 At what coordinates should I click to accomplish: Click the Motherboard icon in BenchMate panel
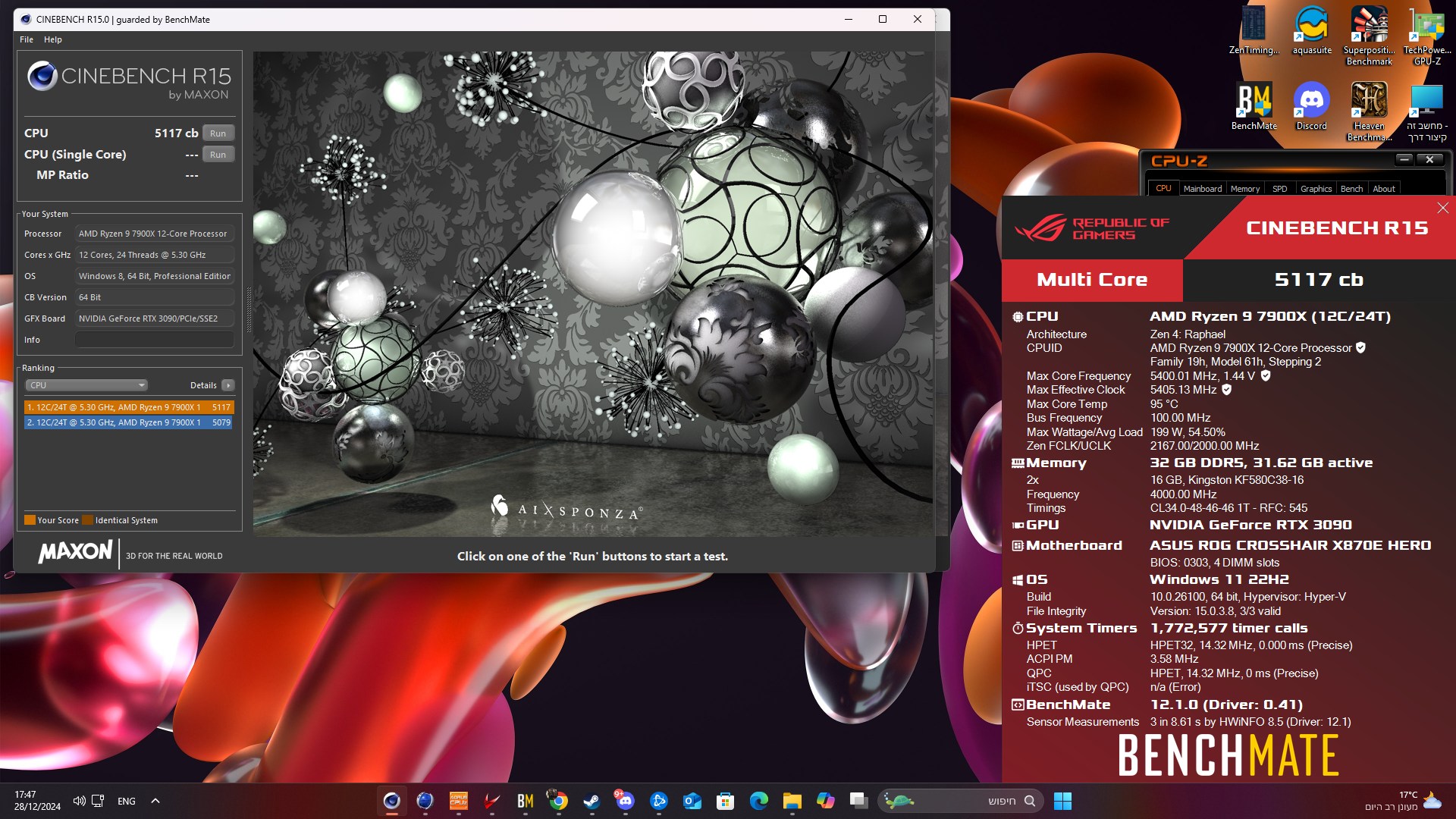click(1018, 545)
